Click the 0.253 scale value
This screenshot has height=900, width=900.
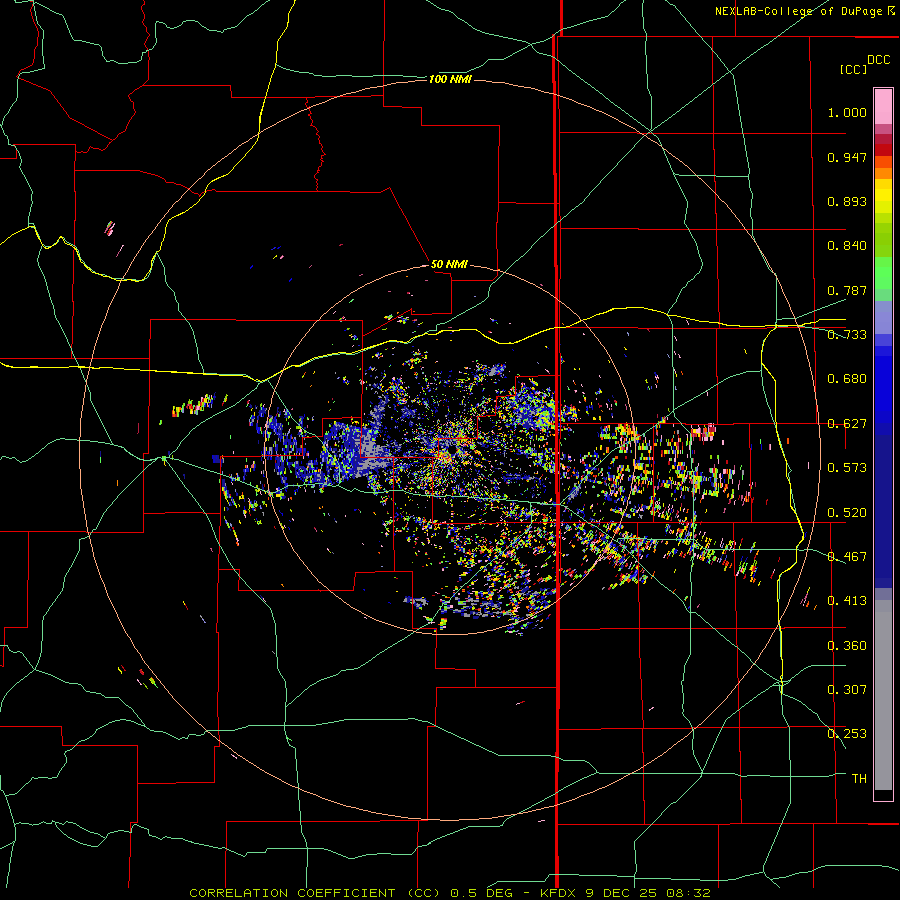[847, 734]
